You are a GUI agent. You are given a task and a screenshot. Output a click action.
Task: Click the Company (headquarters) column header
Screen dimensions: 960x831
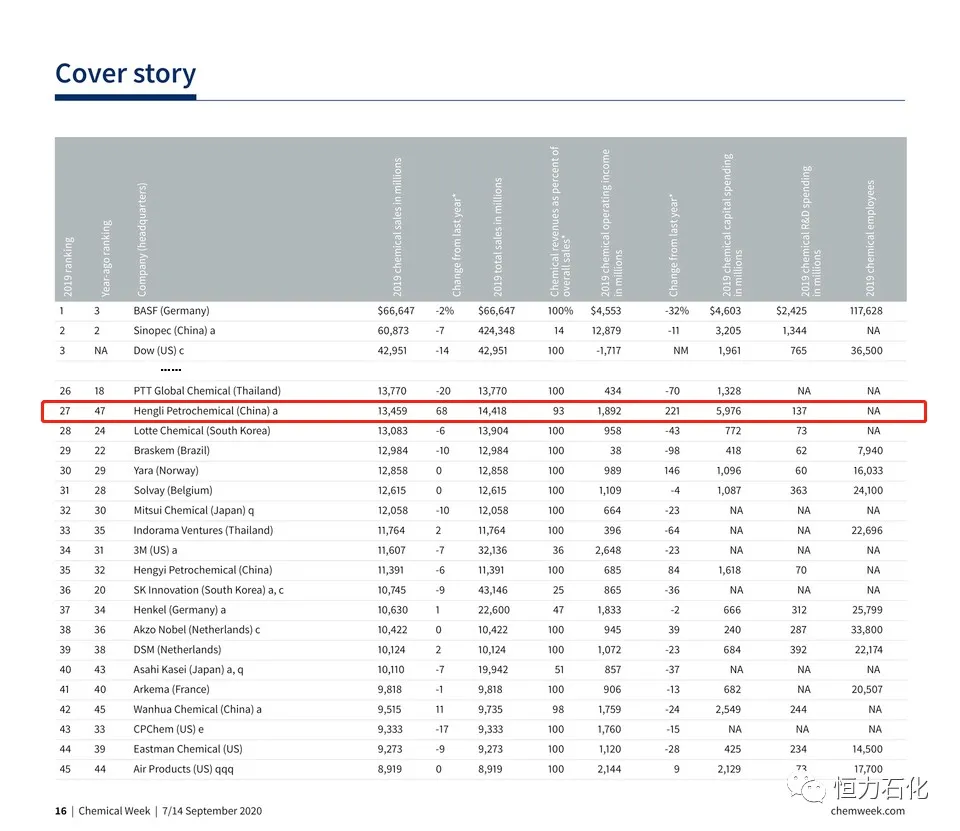pyautogui.click(x=142, y=239)
